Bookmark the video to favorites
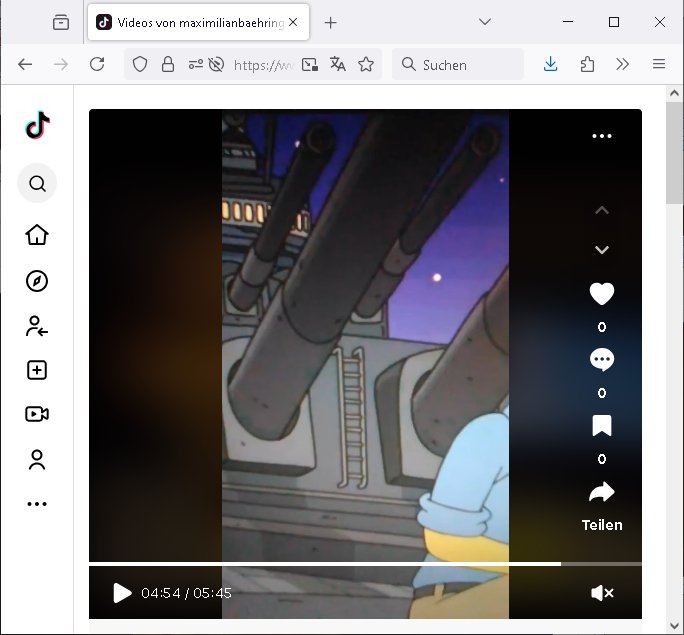The width and height of the screenshot is (684, 635). [x=602, y=426]
